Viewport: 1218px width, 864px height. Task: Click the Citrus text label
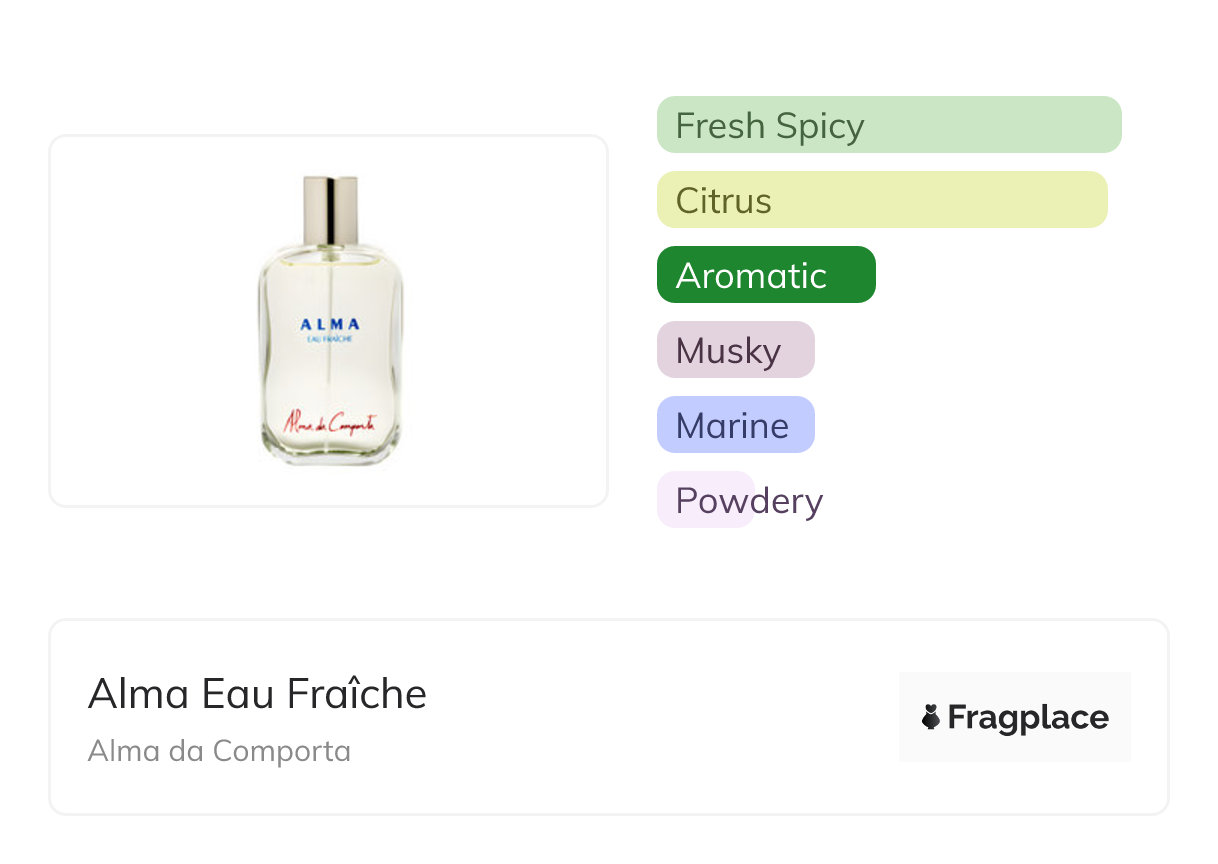tap(723, 201)
